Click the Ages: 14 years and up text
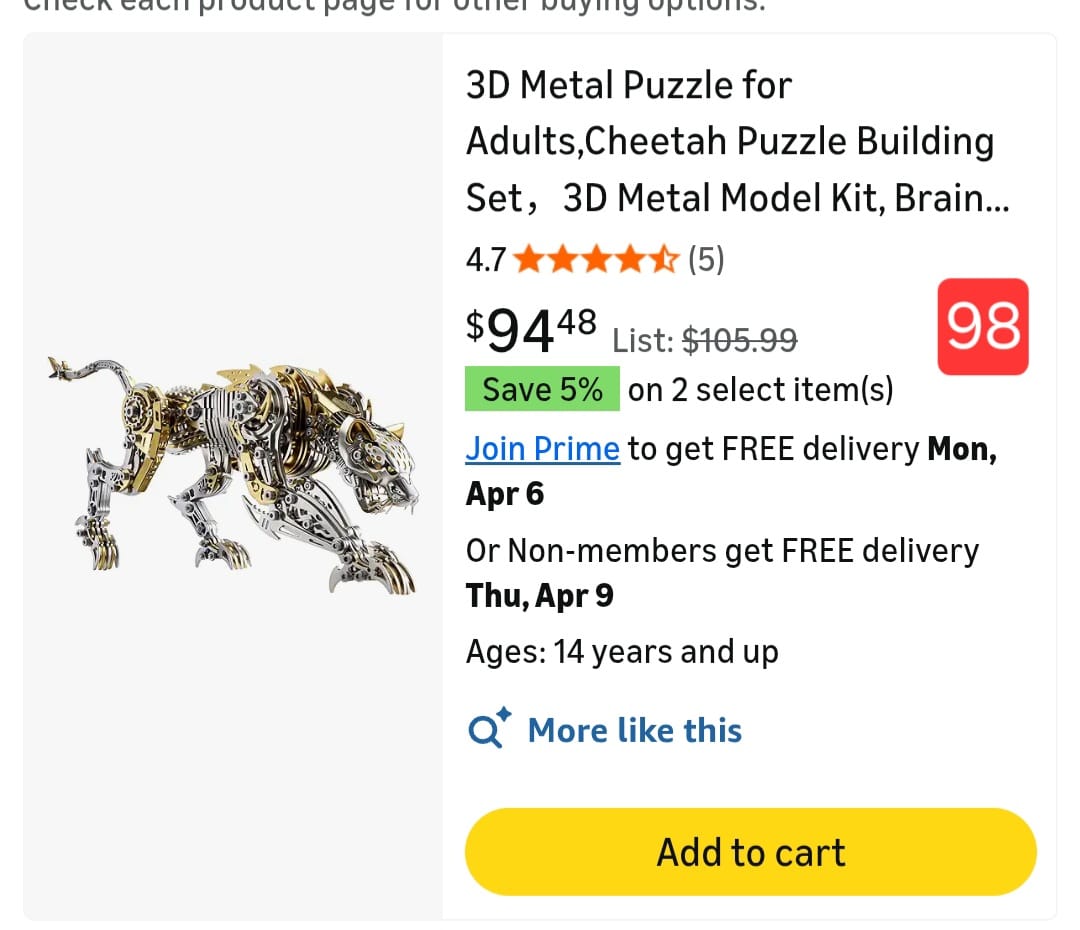1080x930 pixels. pos(621,652)
